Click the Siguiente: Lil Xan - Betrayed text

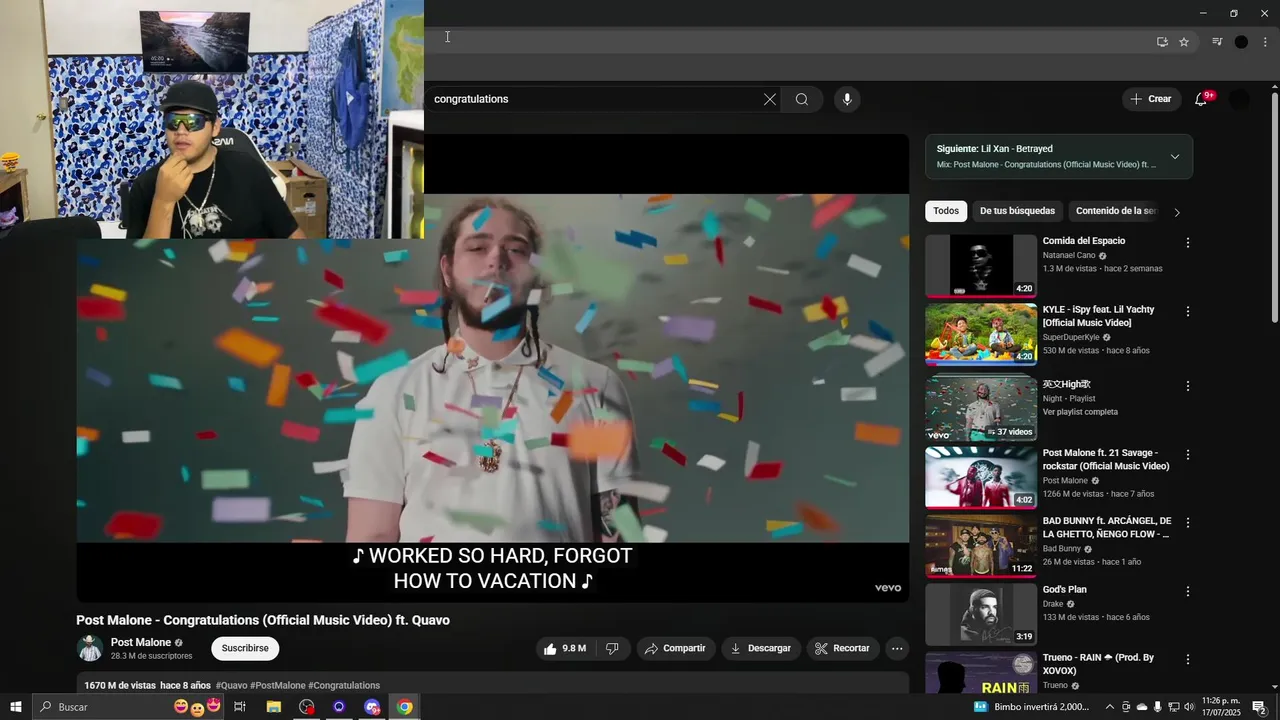tap(995, 149)
